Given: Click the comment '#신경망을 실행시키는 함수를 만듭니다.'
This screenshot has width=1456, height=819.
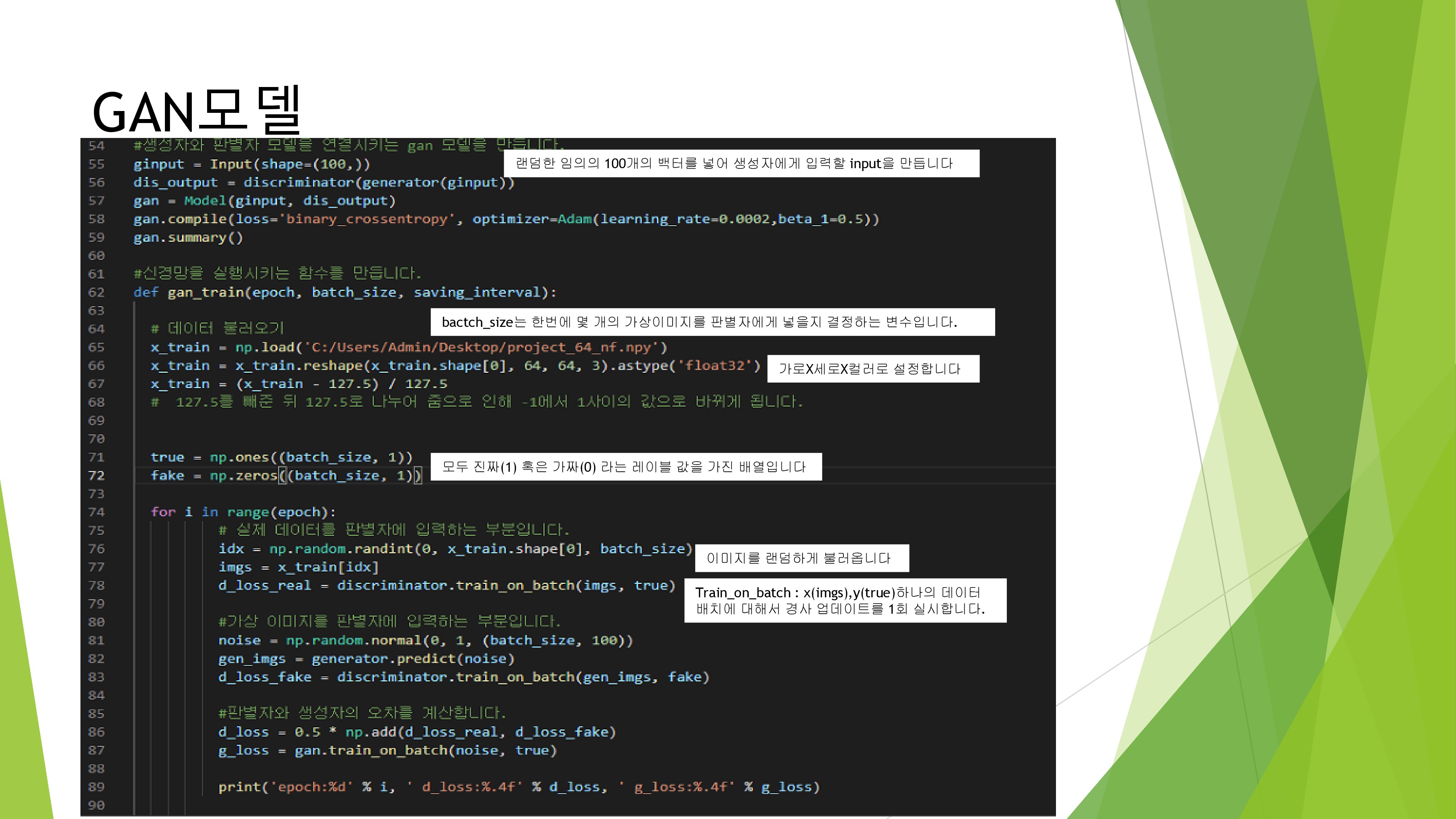Looking at the screenshot, I should click(277, 274).
